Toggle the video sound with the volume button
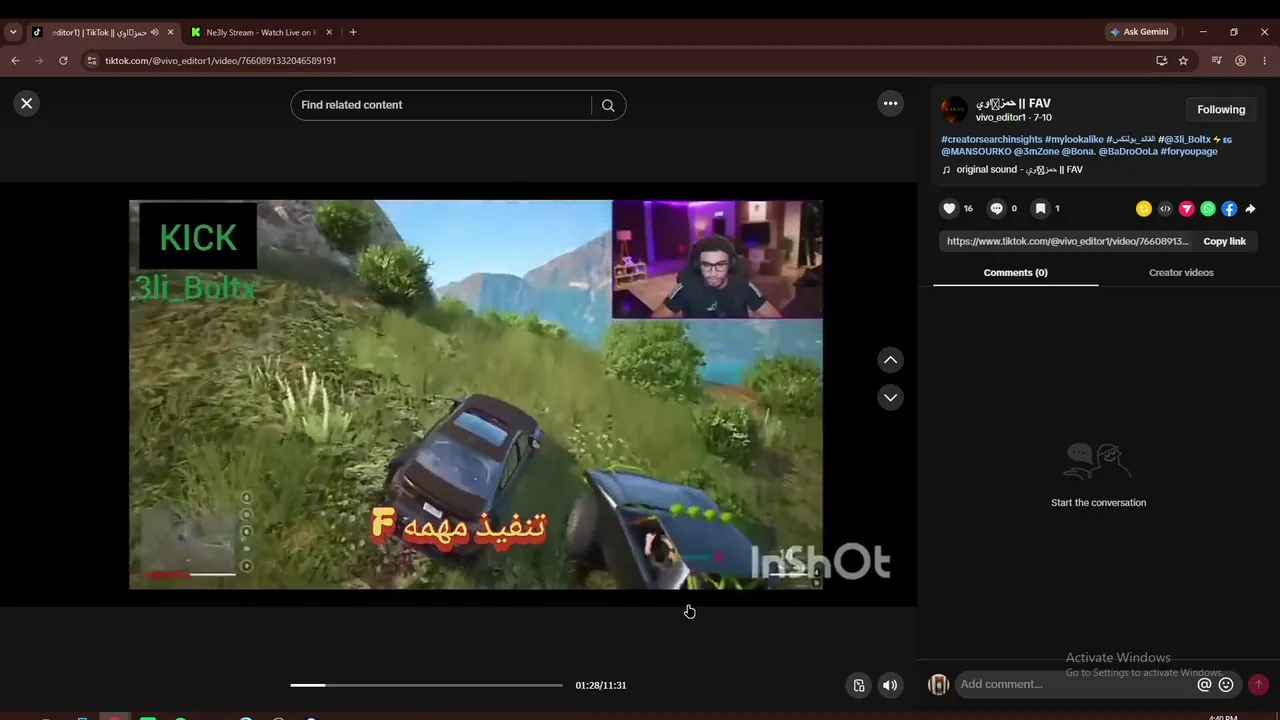Viewport: 1280px width, 720px height. 890,685
